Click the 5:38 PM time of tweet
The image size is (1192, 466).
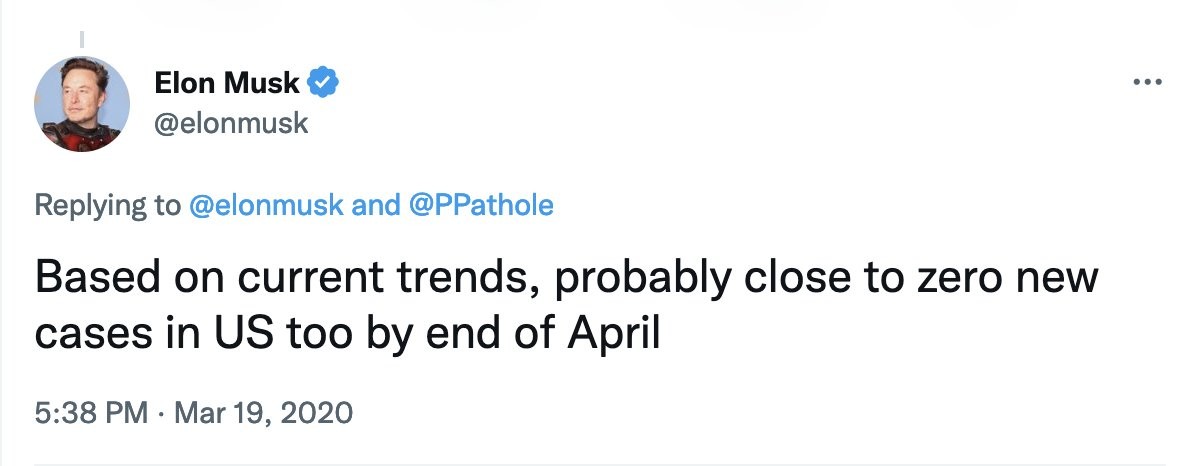click(x=91, y=412)
